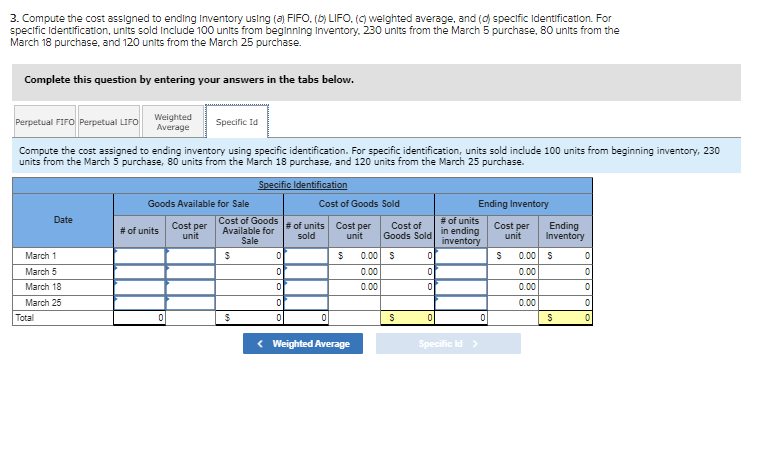The image size is (779, 452).
Task: Click March 18 units sold field
Action: pos(306,287)
